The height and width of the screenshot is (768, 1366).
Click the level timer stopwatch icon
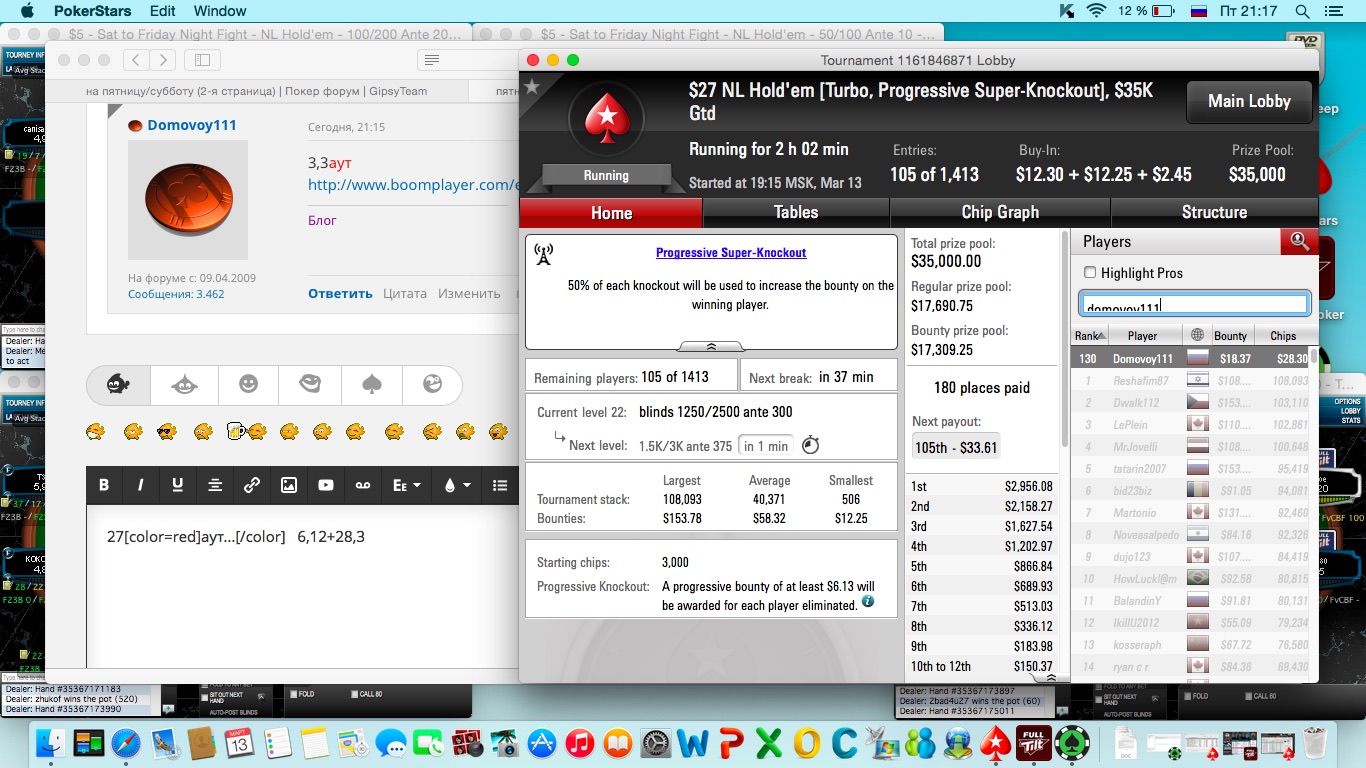pos(811,445)
